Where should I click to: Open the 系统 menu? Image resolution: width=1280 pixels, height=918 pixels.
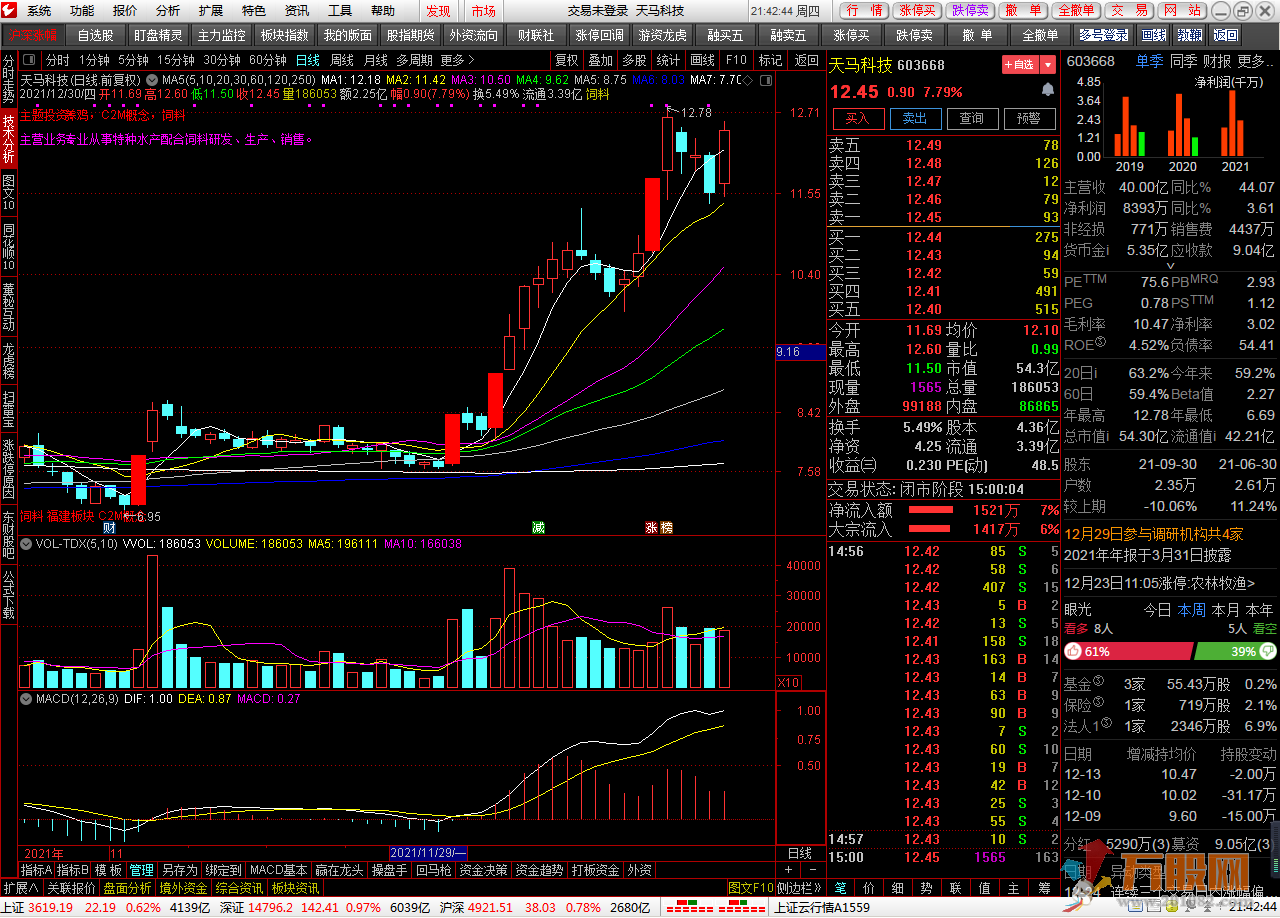(x=39, y=10)
